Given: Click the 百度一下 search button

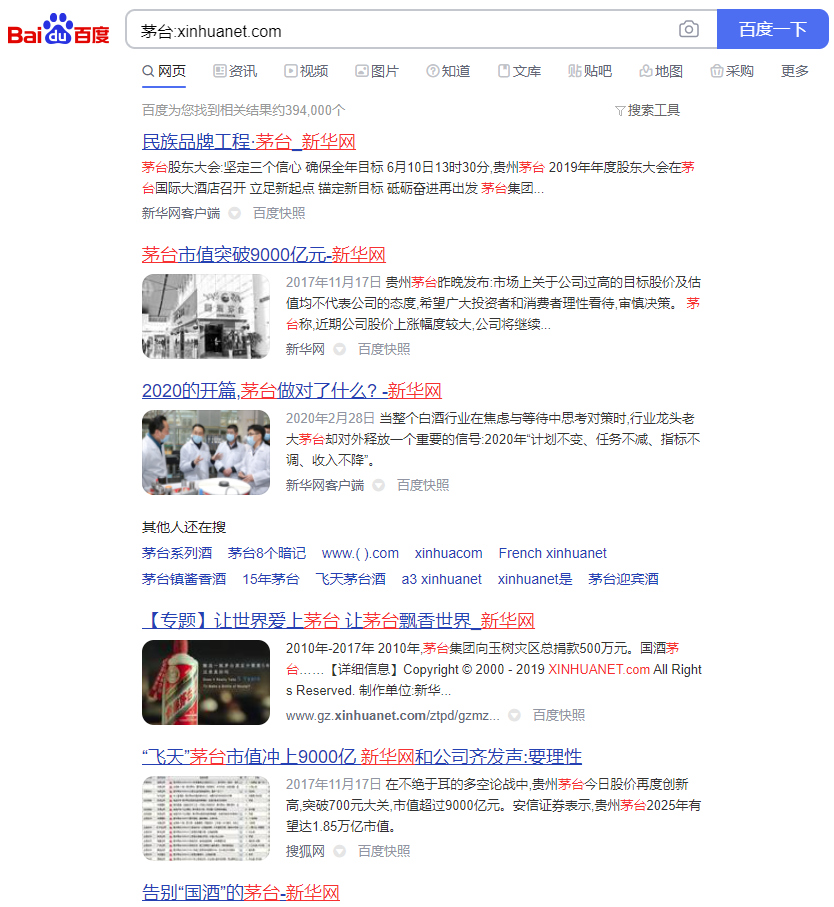Looking at the screenshot, I should 773,29.
